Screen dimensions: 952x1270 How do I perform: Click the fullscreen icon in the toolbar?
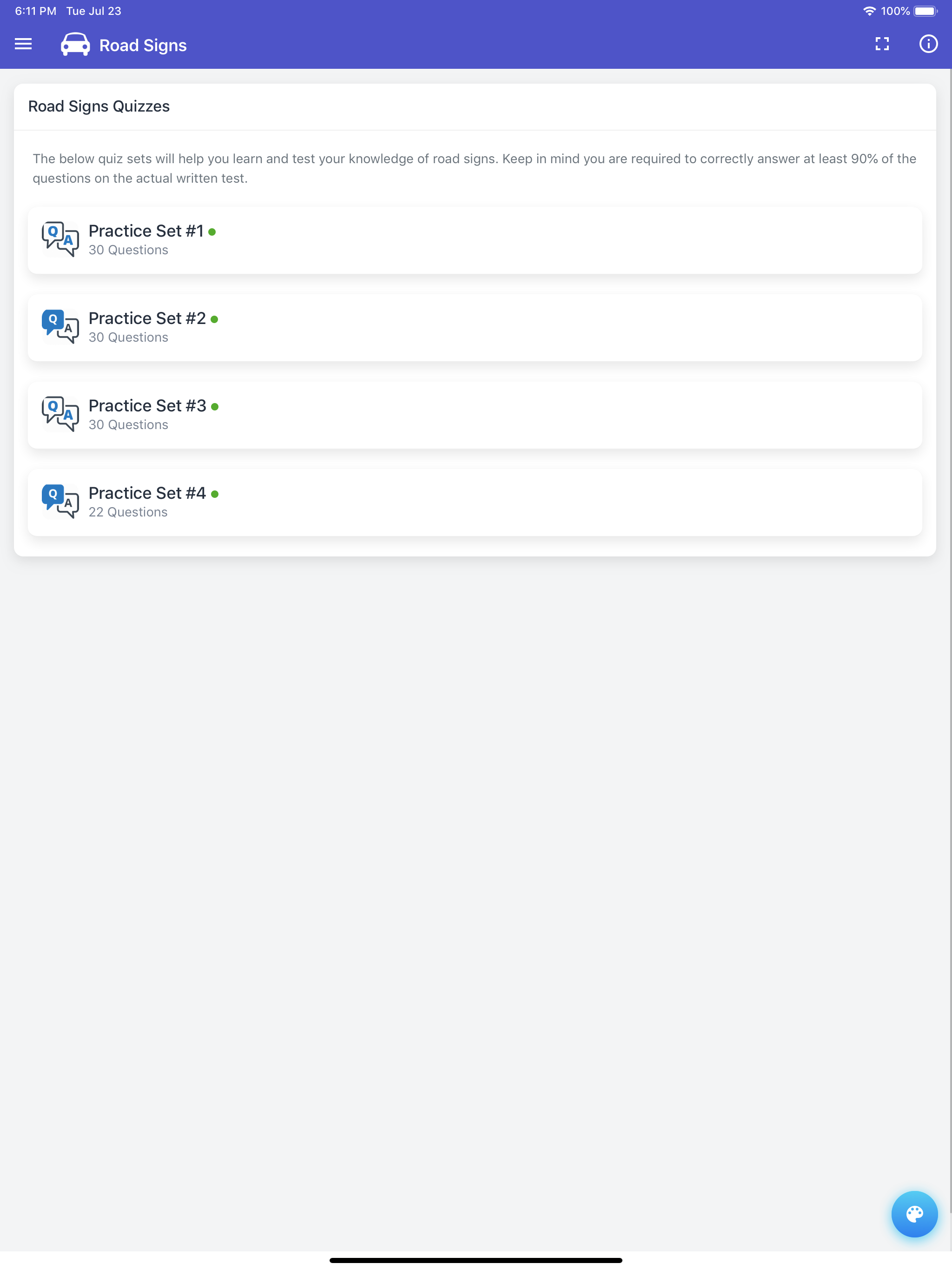(882, 44)
